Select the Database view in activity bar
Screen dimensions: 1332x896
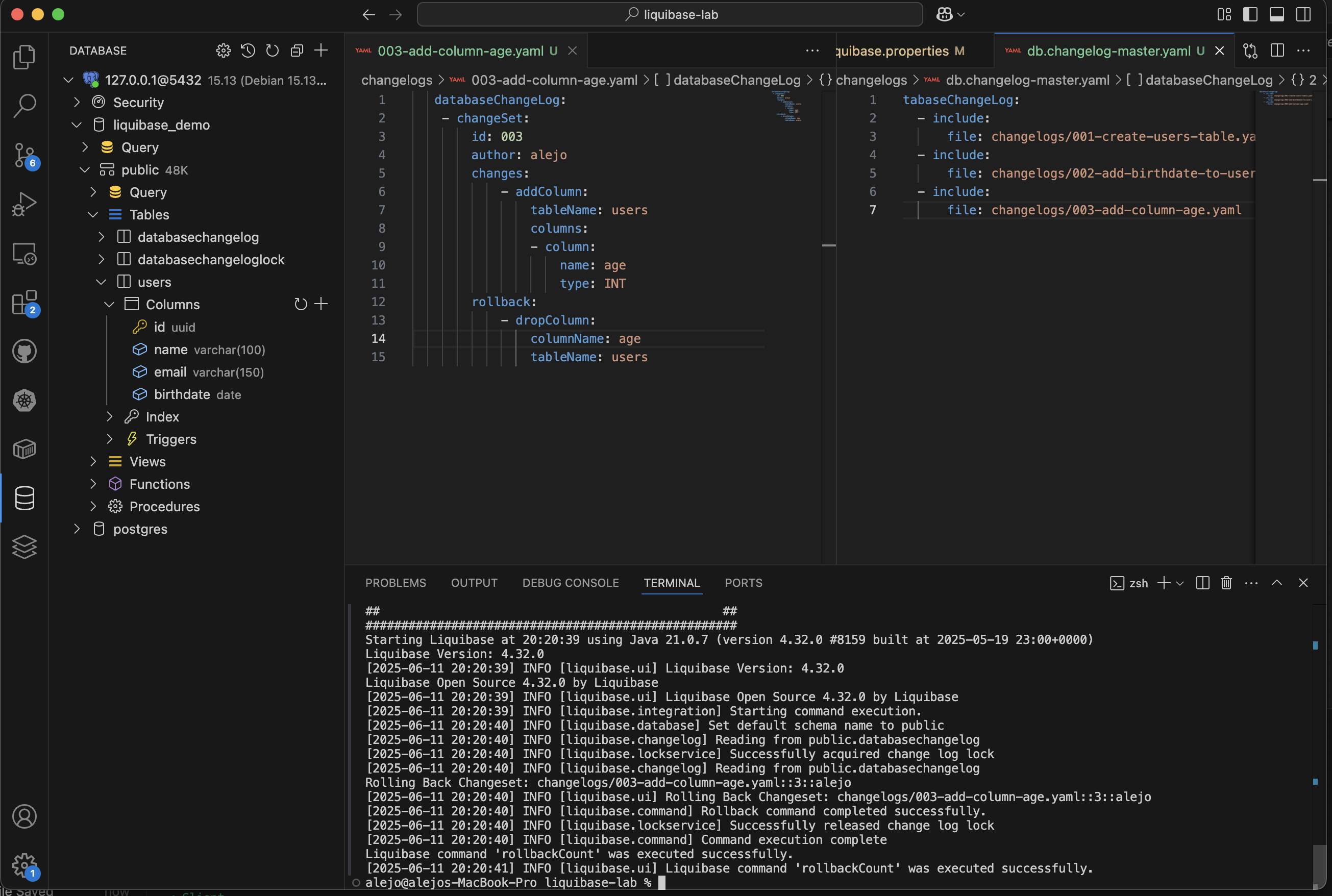pyautogui.click(x=24, y=499)
